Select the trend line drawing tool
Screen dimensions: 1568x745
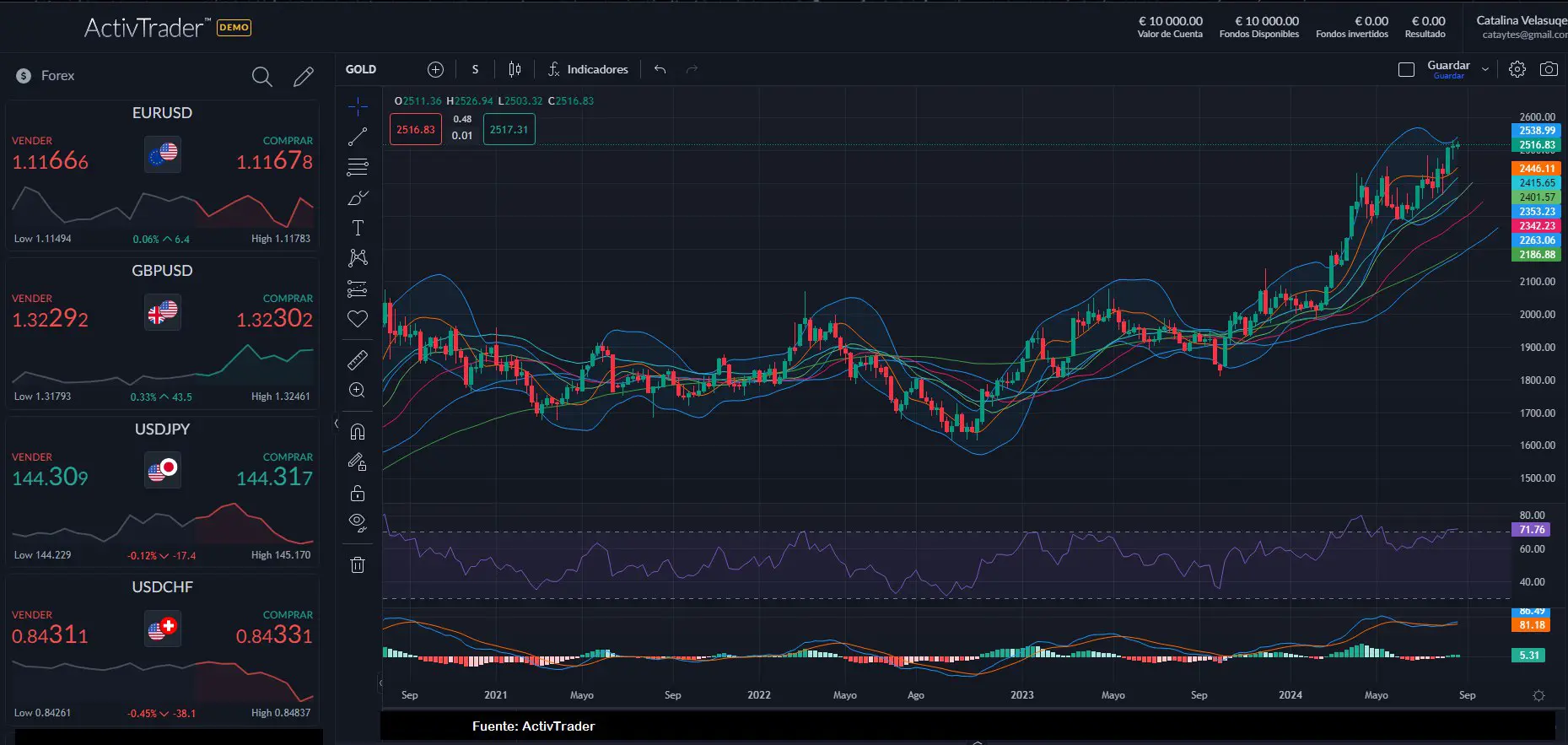coord(358,137)
